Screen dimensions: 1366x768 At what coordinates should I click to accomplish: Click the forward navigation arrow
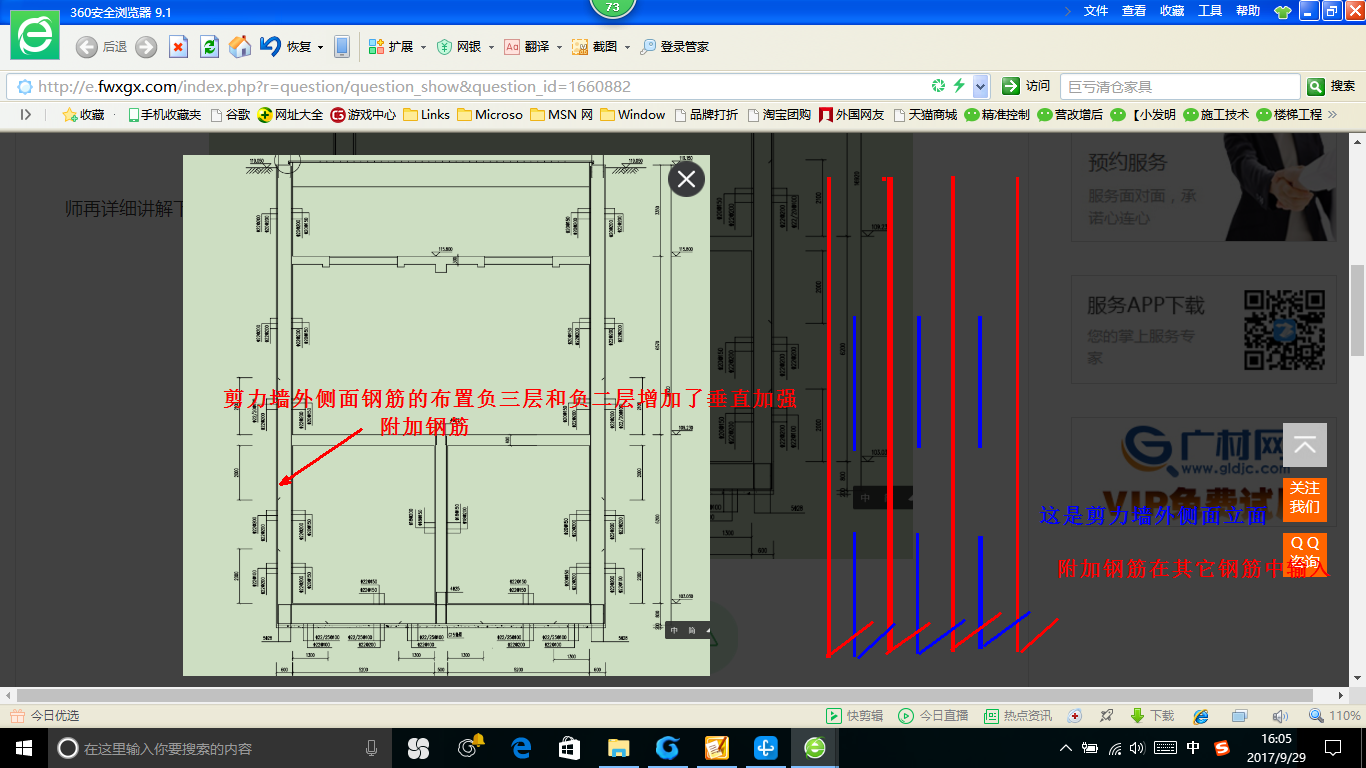146,47
